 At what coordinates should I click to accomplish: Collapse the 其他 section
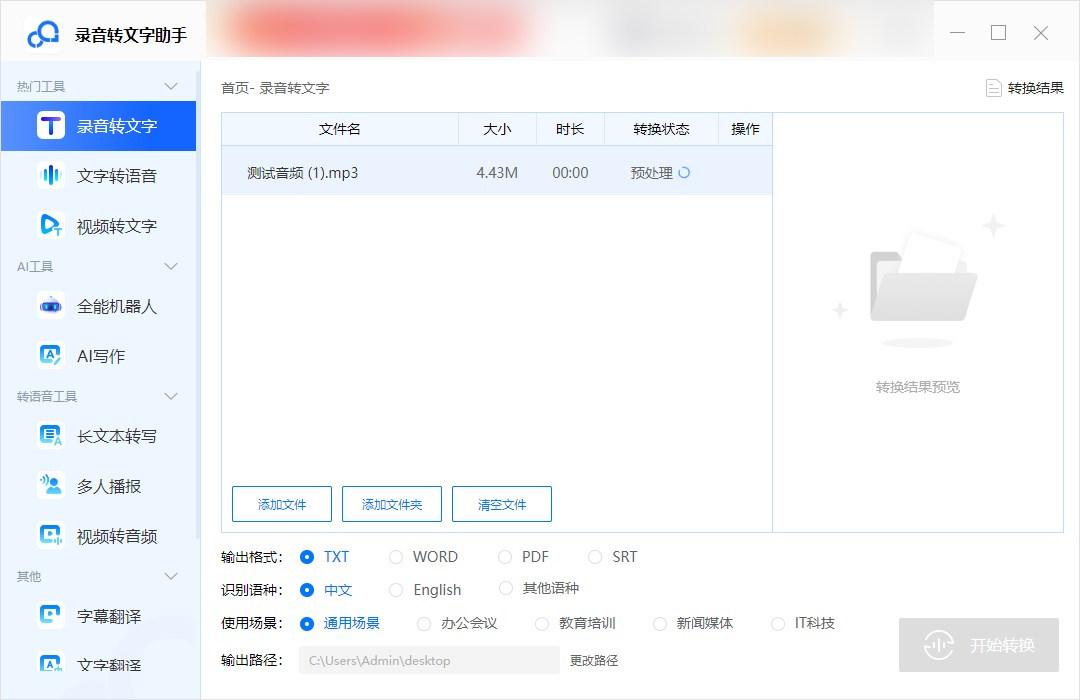tap(171, 576)
